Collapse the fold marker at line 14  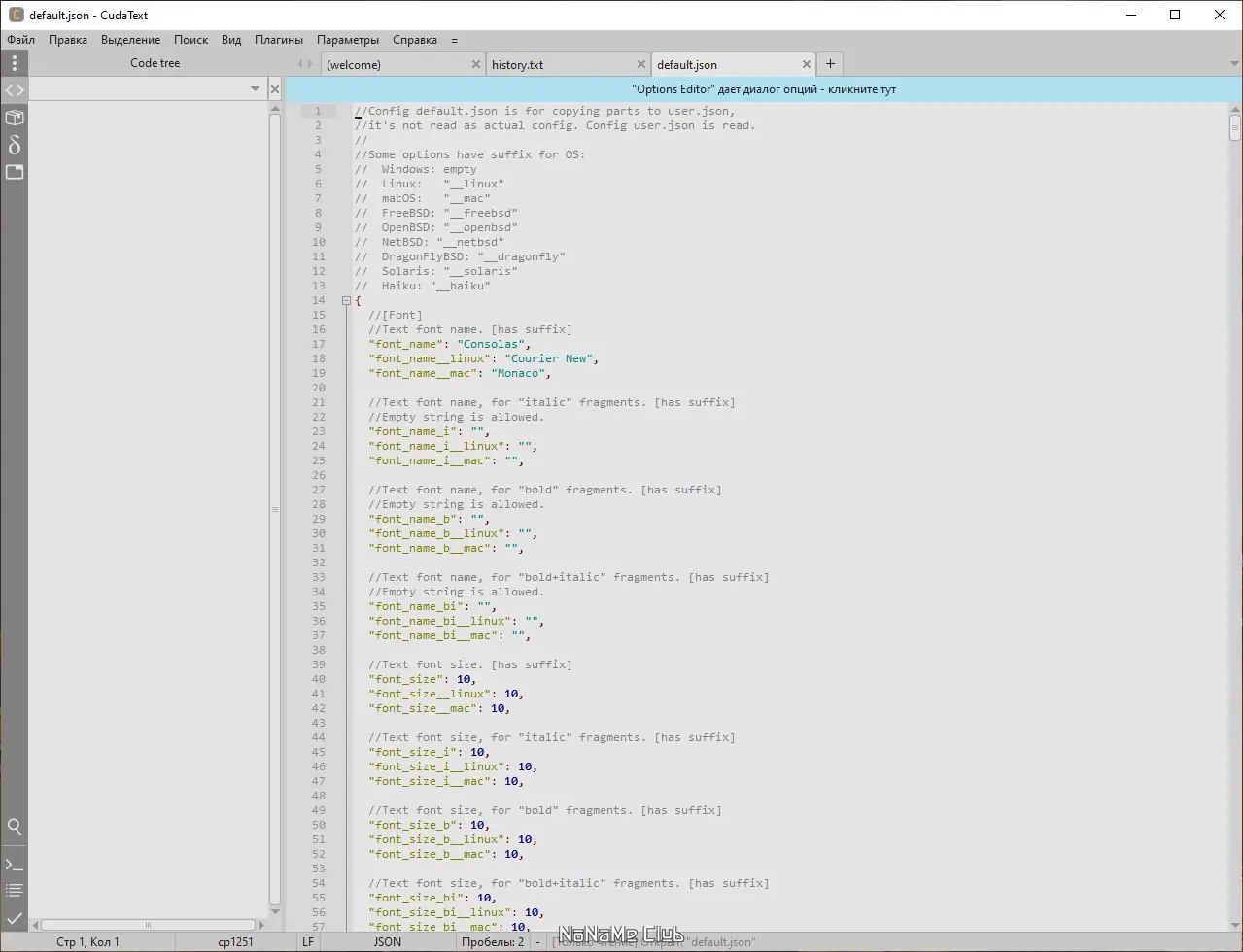tap(346, 301)
